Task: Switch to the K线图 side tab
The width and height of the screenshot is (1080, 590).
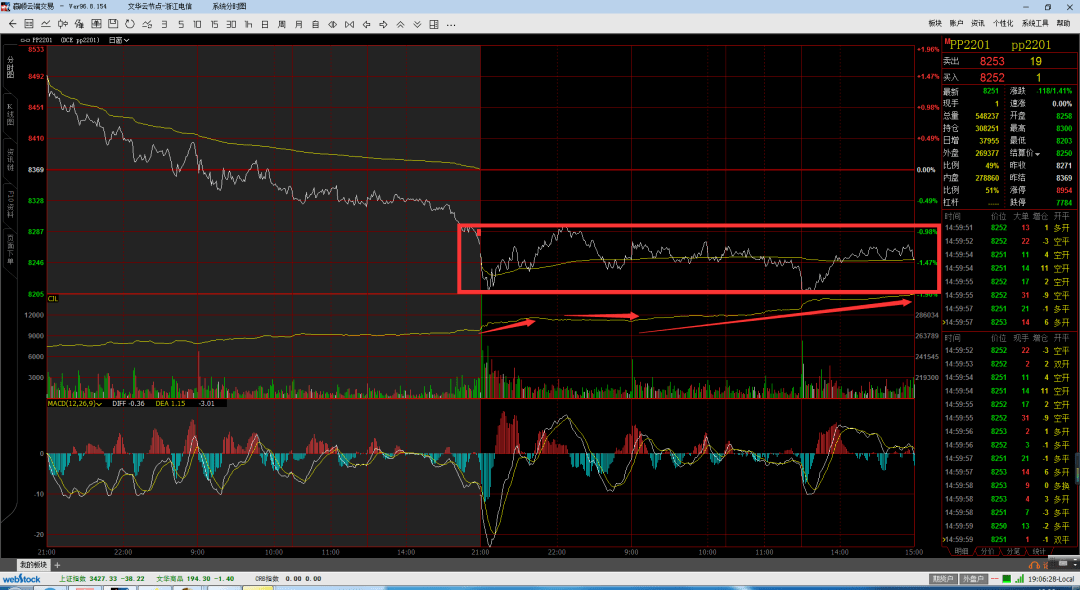Action: point(10,113)
